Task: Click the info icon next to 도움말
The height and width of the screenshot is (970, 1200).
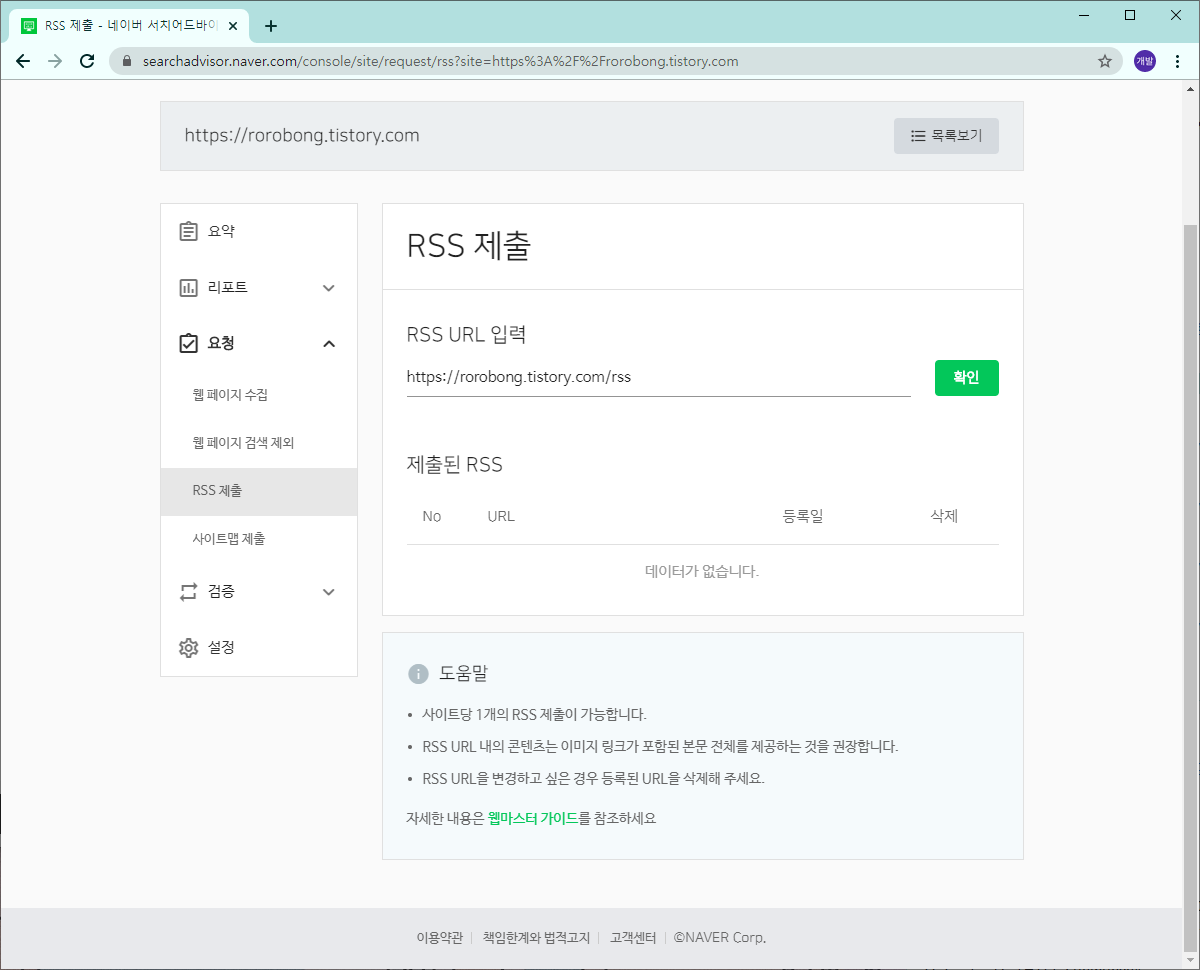Action: 418,674
